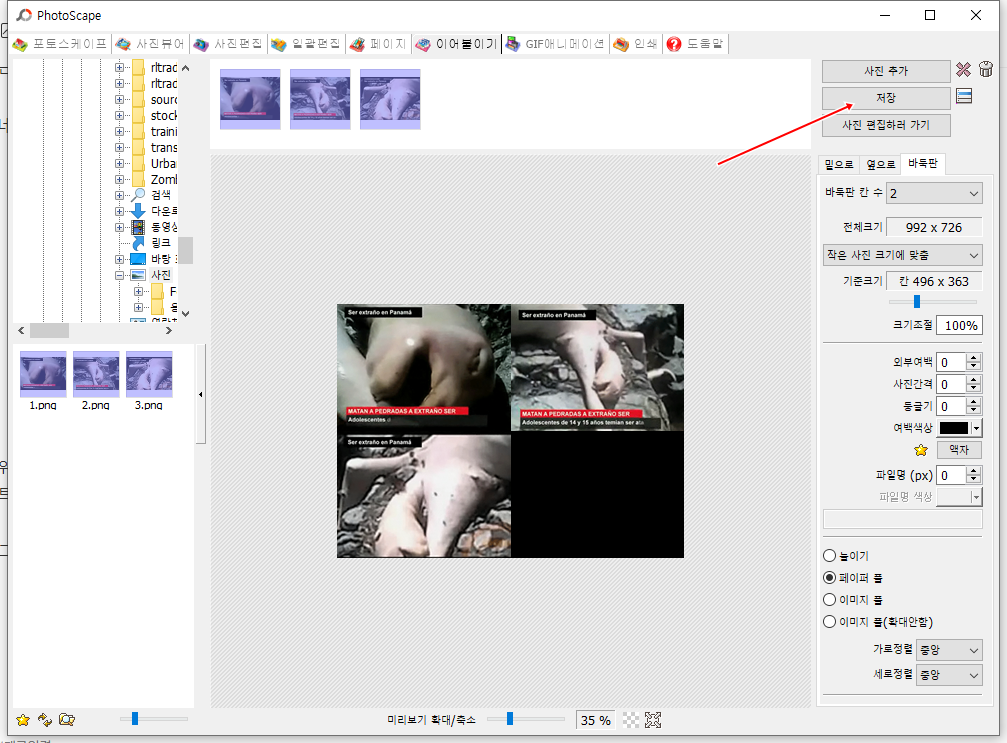The height and width of the screenshot is (743, 1007).
Task: Open the 여백색상 color dropdown arrow
Action: 976,428
